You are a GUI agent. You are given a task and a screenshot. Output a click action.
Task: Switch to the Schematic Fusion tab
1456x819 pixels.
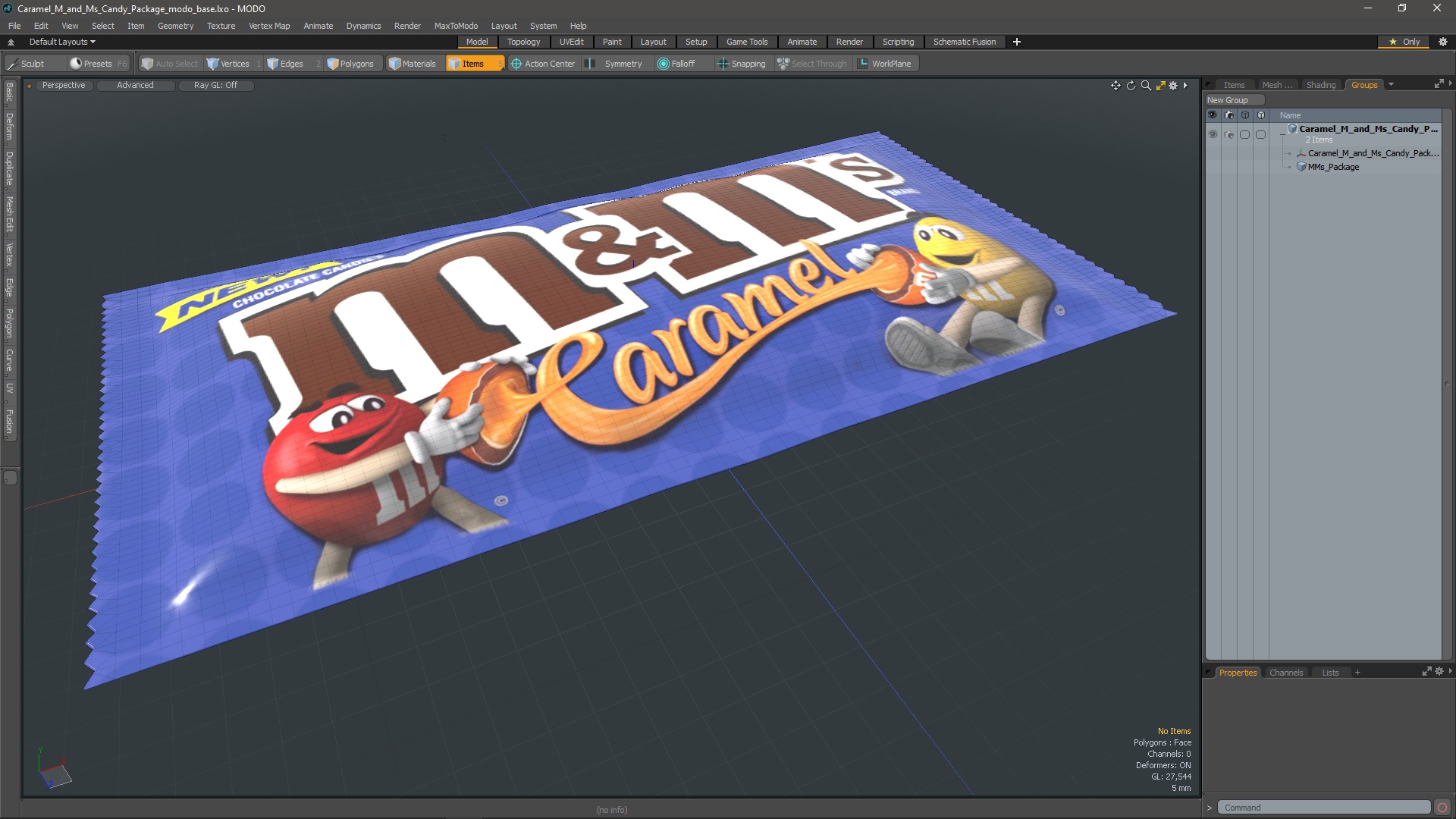pos(964,42)
